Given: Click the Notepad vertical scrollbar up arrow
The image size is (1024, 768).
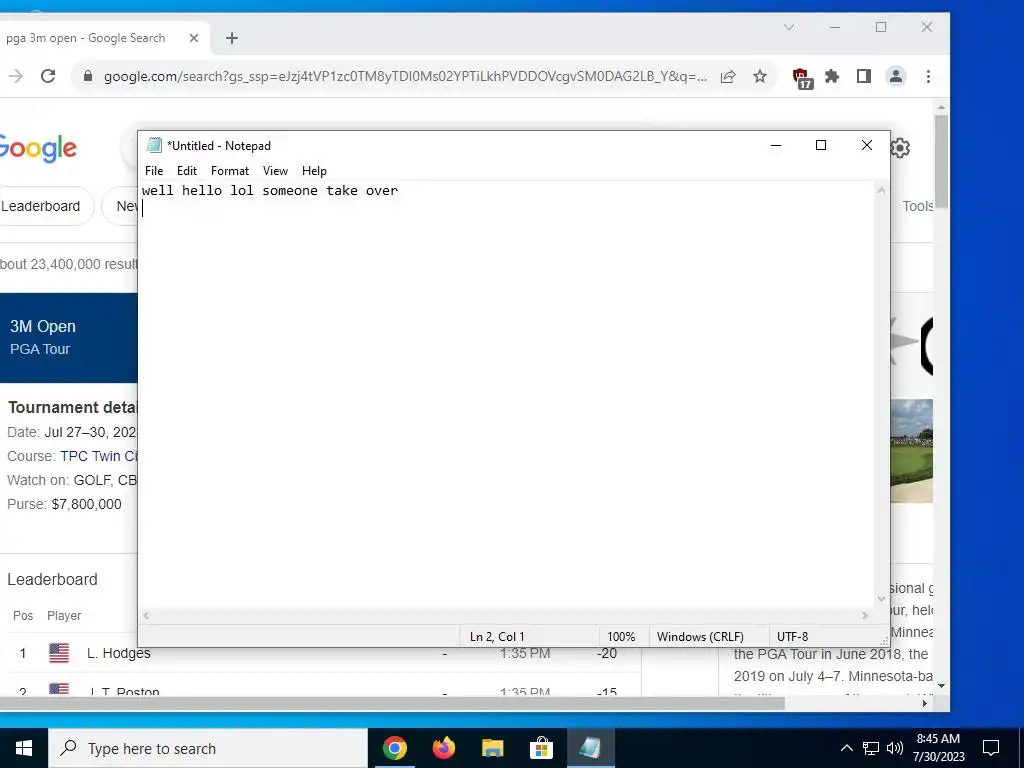Looking at the screenshot, I should 882,191.
